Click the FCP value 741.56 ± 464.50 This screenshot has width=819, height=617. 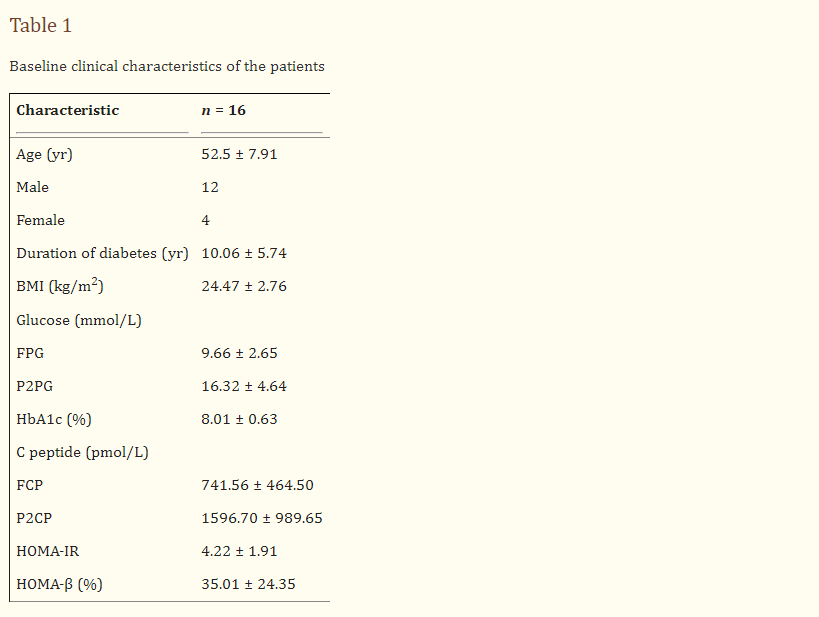257,485
